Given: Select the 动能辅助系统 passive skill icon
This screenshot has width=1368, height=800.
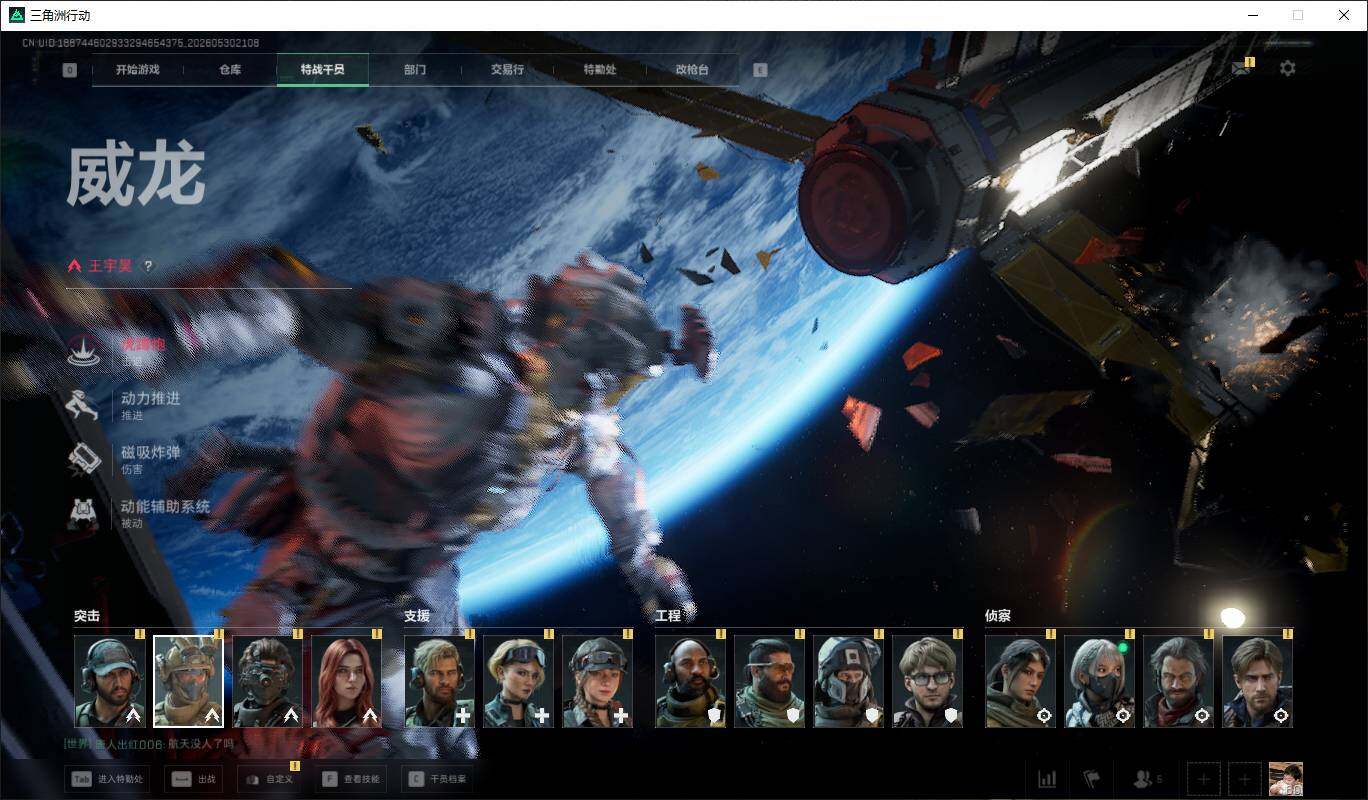Looking at the screenshot, I should pyautogui.click(x=84, y=513).
